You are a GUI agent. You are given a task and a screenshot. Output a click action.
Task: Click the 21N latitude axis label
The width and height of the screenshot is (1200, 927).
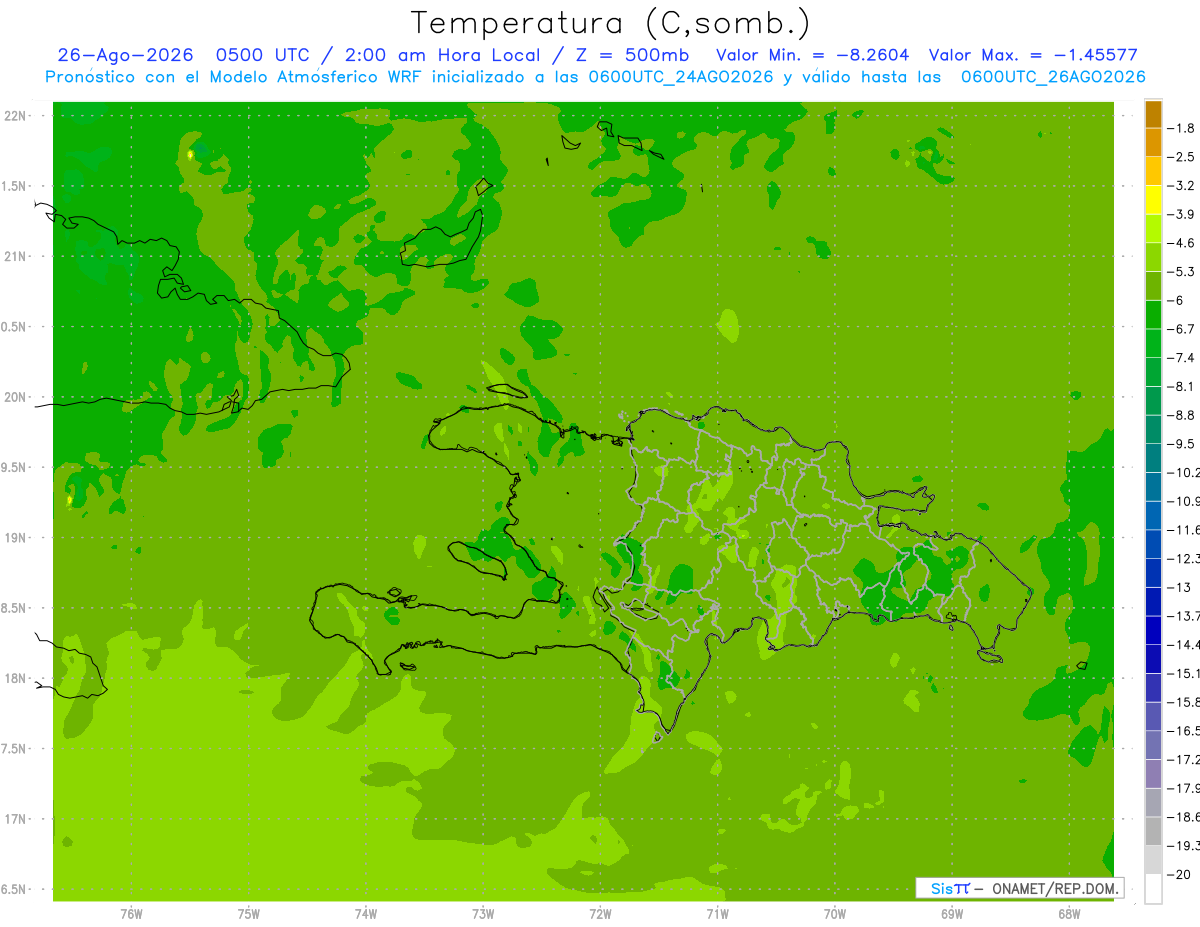(15, 257)
